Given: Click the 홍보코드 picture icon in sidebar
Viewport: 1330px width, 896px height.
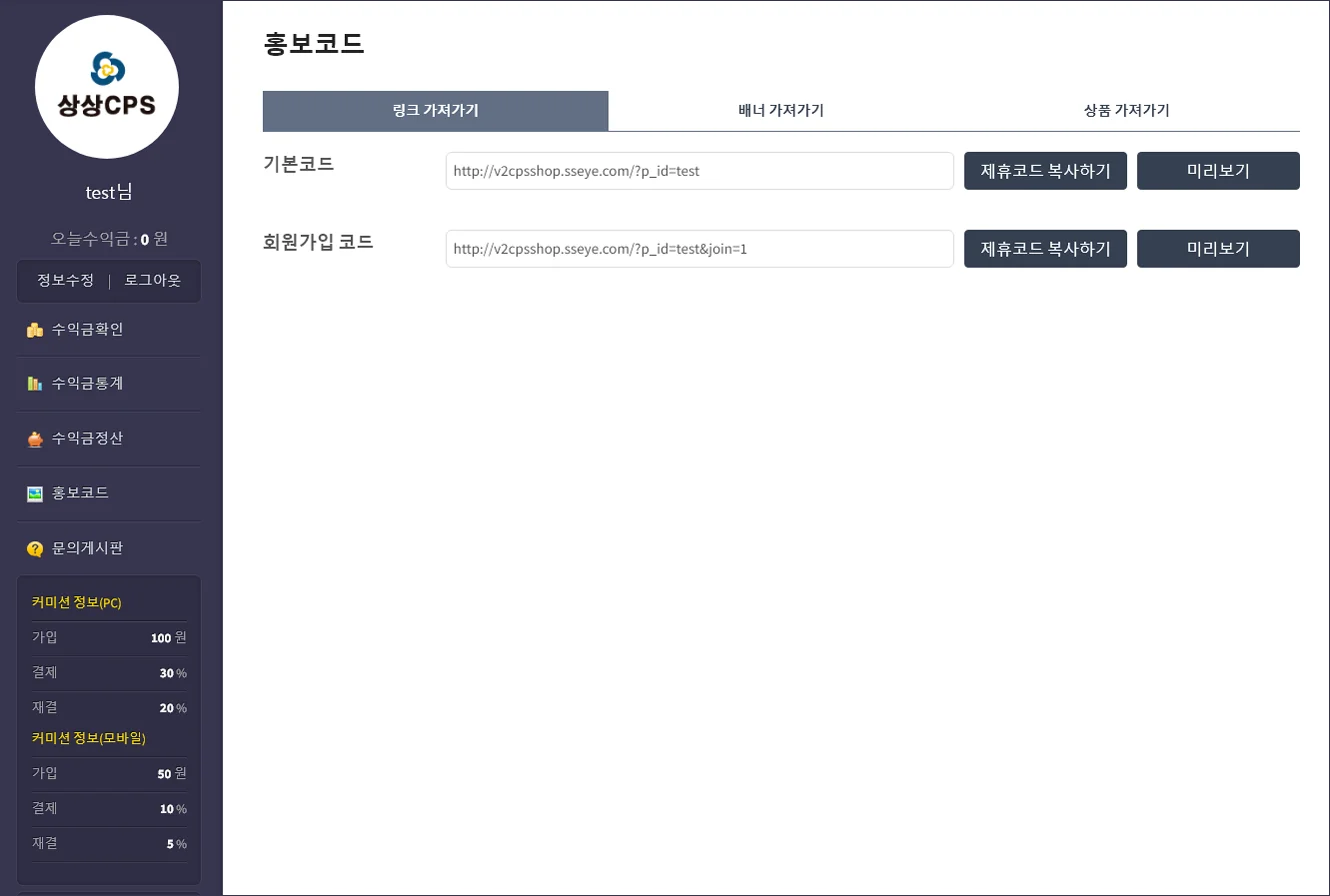Looking at the screenshot, I should 35,493.
